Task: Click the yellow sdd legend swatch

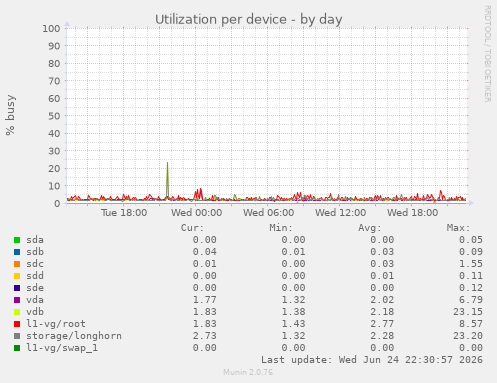Action: pos(17,276)
